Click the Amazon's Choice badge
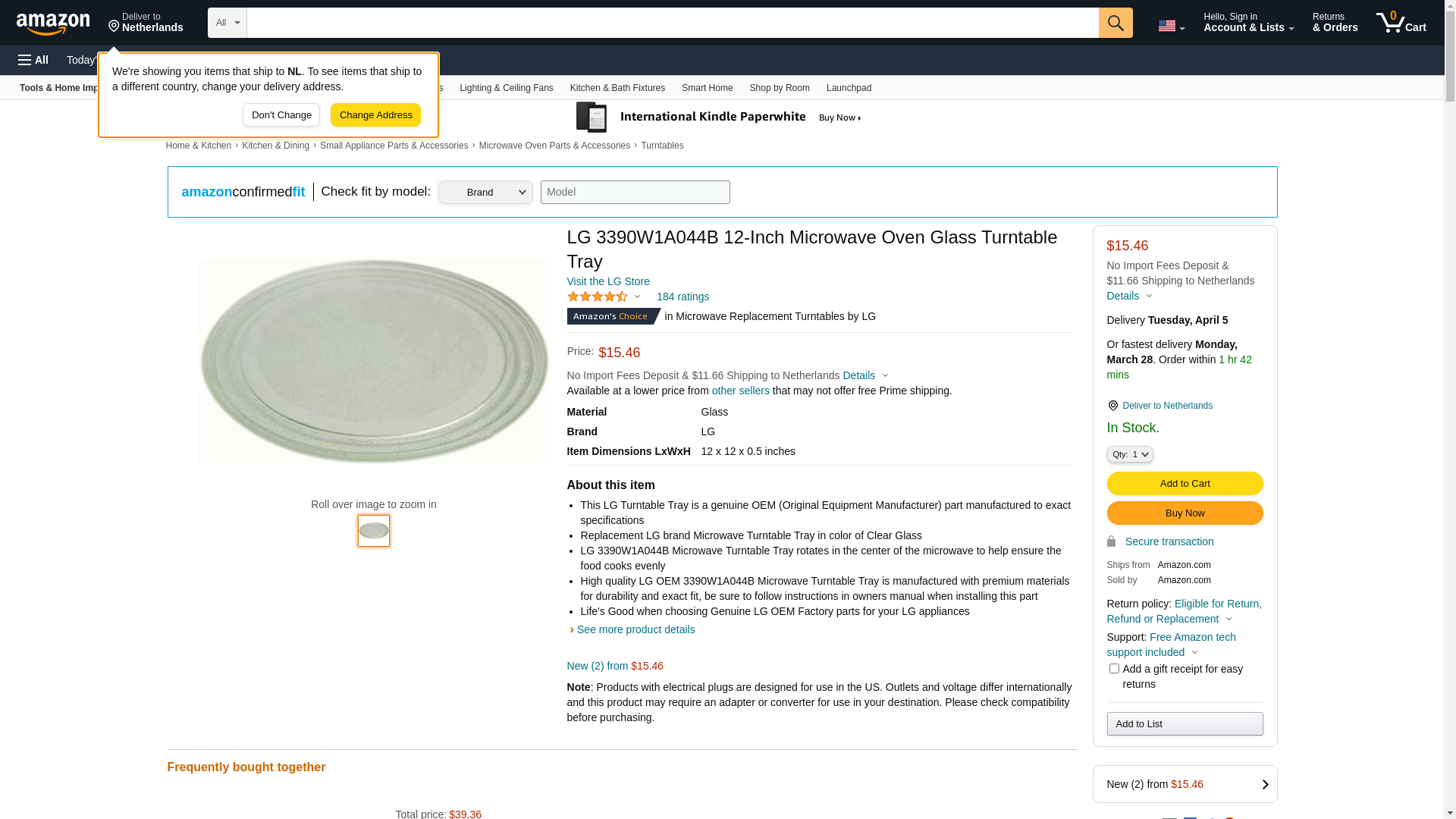This screenshot has width=1456, height=819. tap(612, 316)
